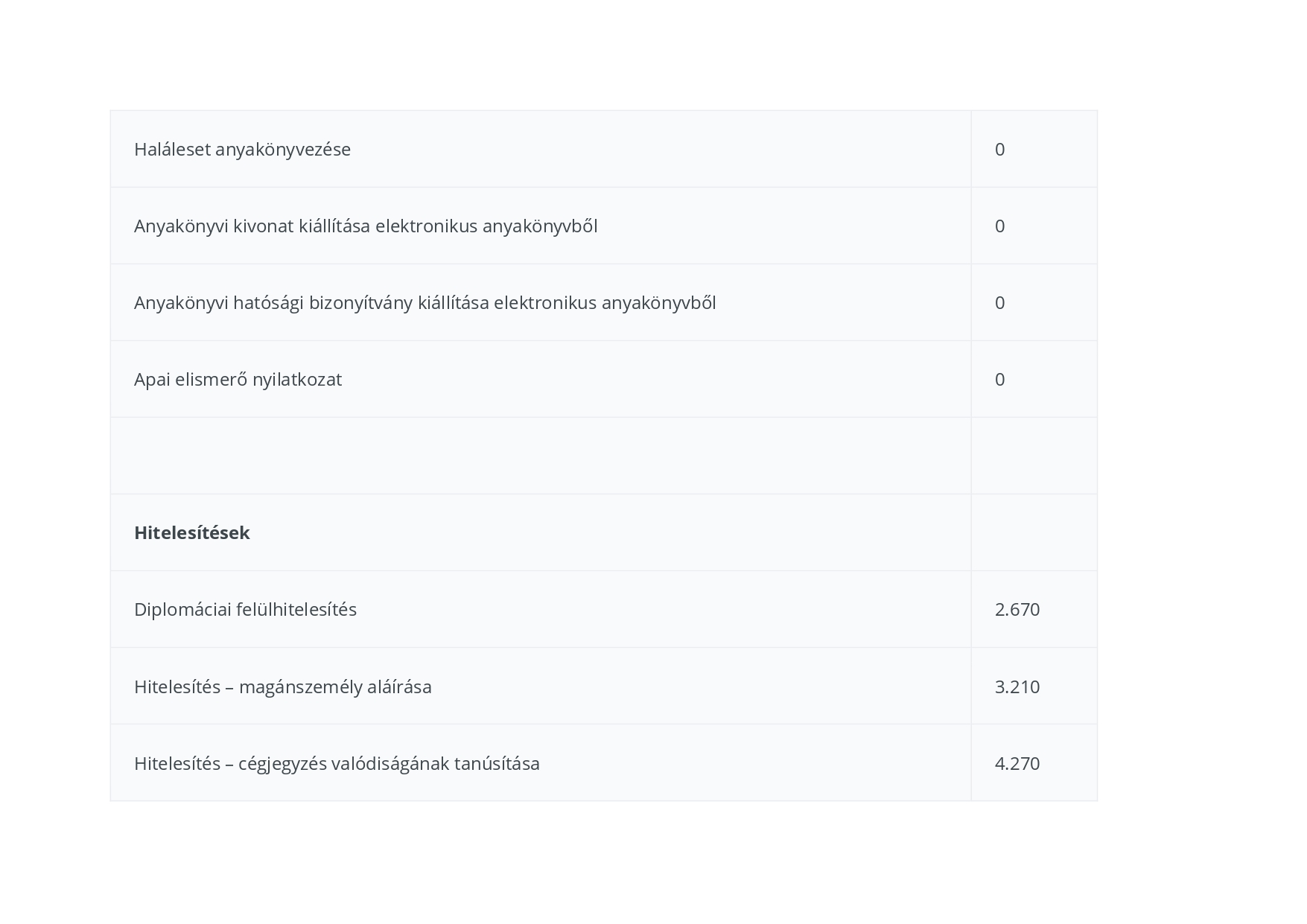Select the 0 value in hatósági bizonyítvány row
The image size is (1307, 924).
(999, 303)
